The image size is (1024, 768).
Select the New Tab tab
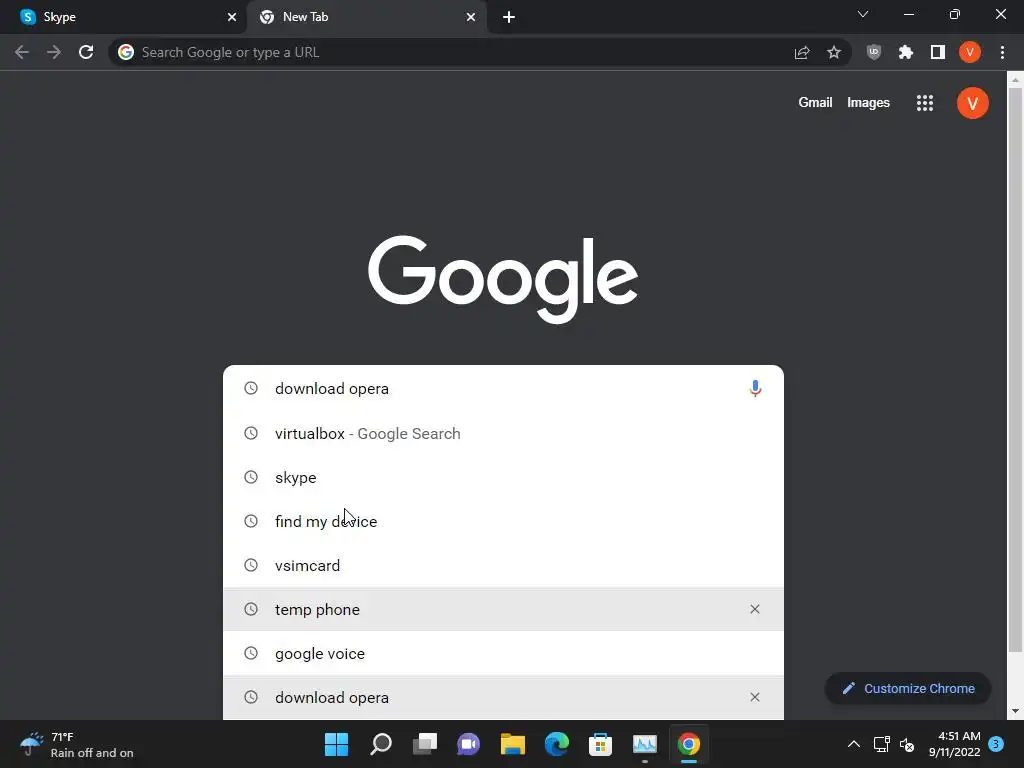point(367,17)
